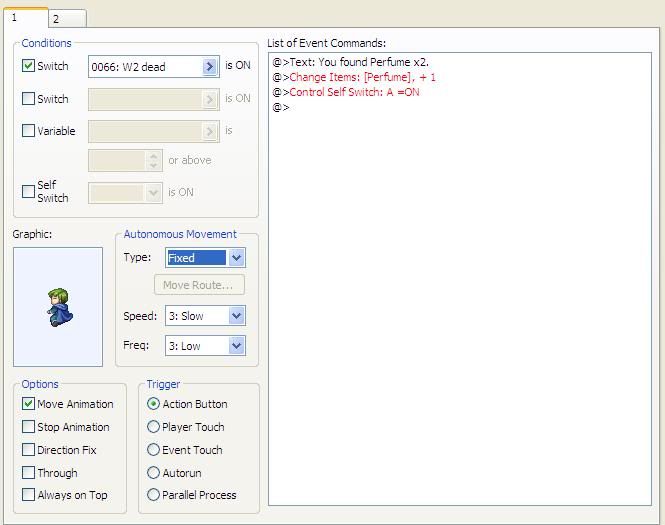
Task: Switch to event page tab 2
Action: coord(67,18)
